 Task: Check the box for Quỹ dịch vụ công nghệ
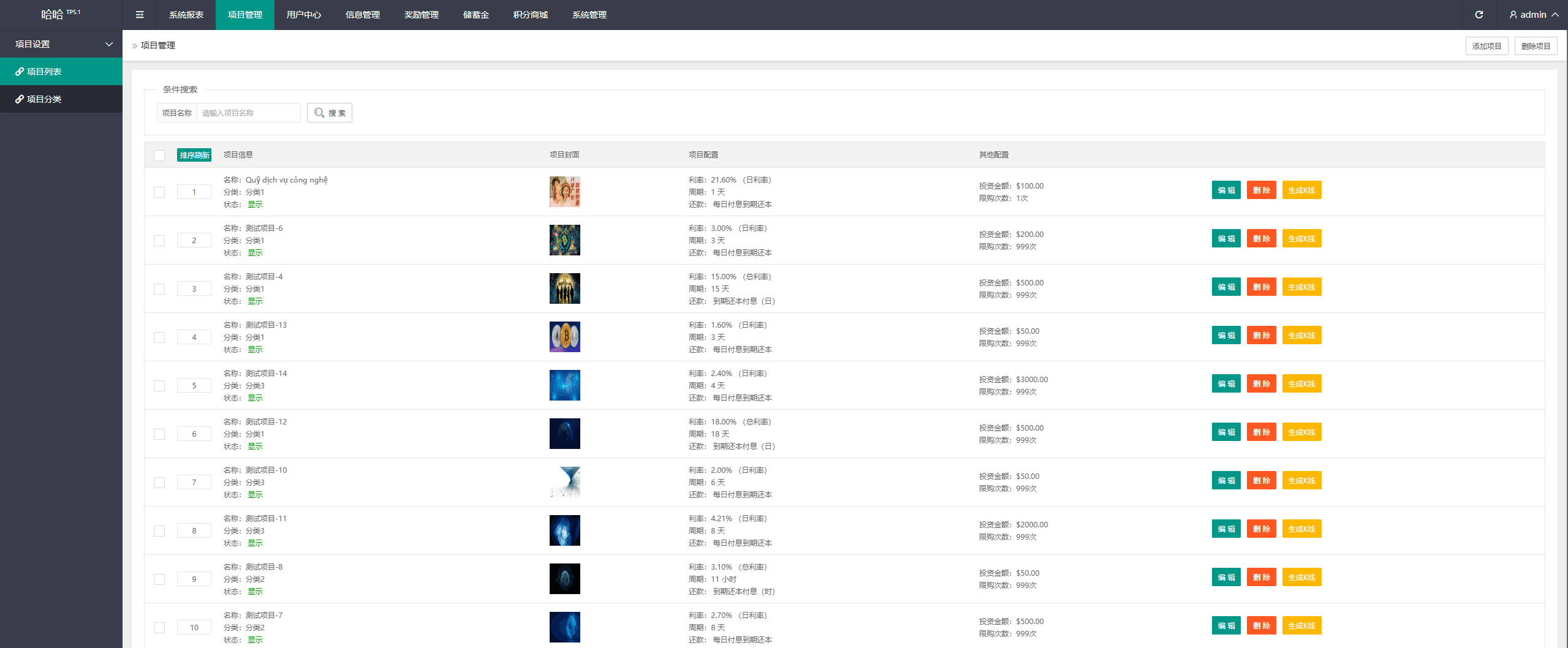tap(159, 192)
